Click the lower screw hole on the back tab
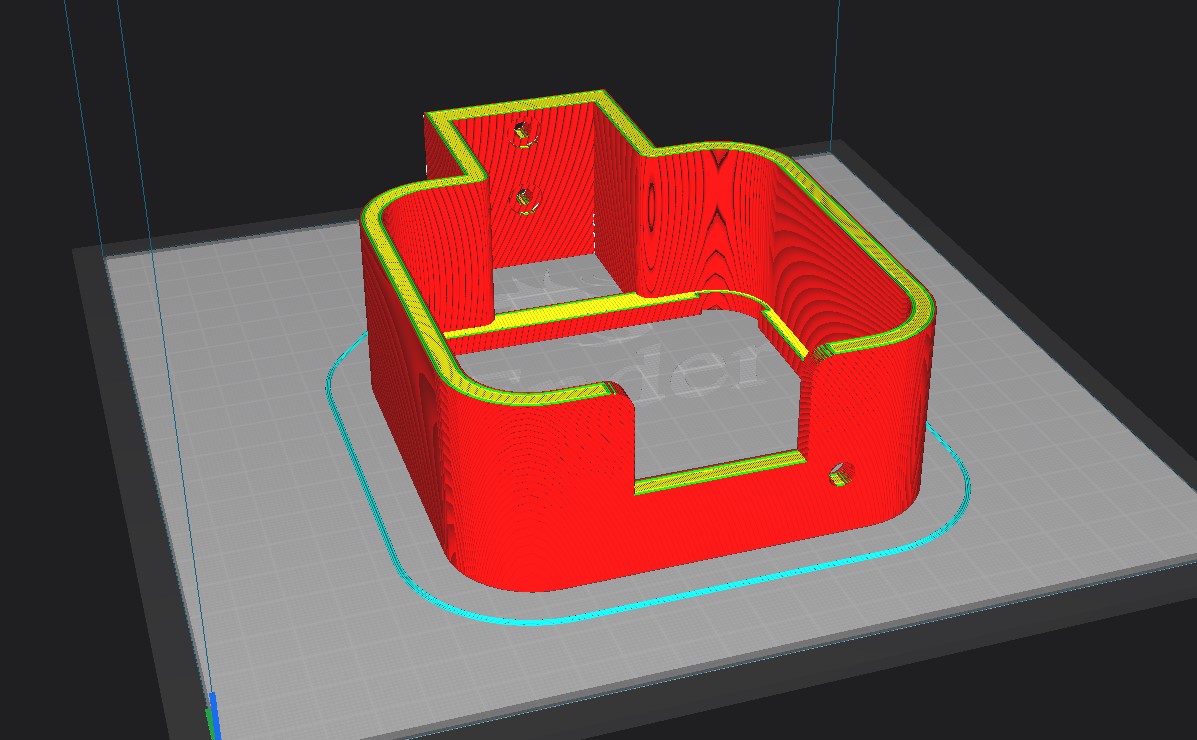The height and width of the screenshot is (740, 1197). click(523, 200)
